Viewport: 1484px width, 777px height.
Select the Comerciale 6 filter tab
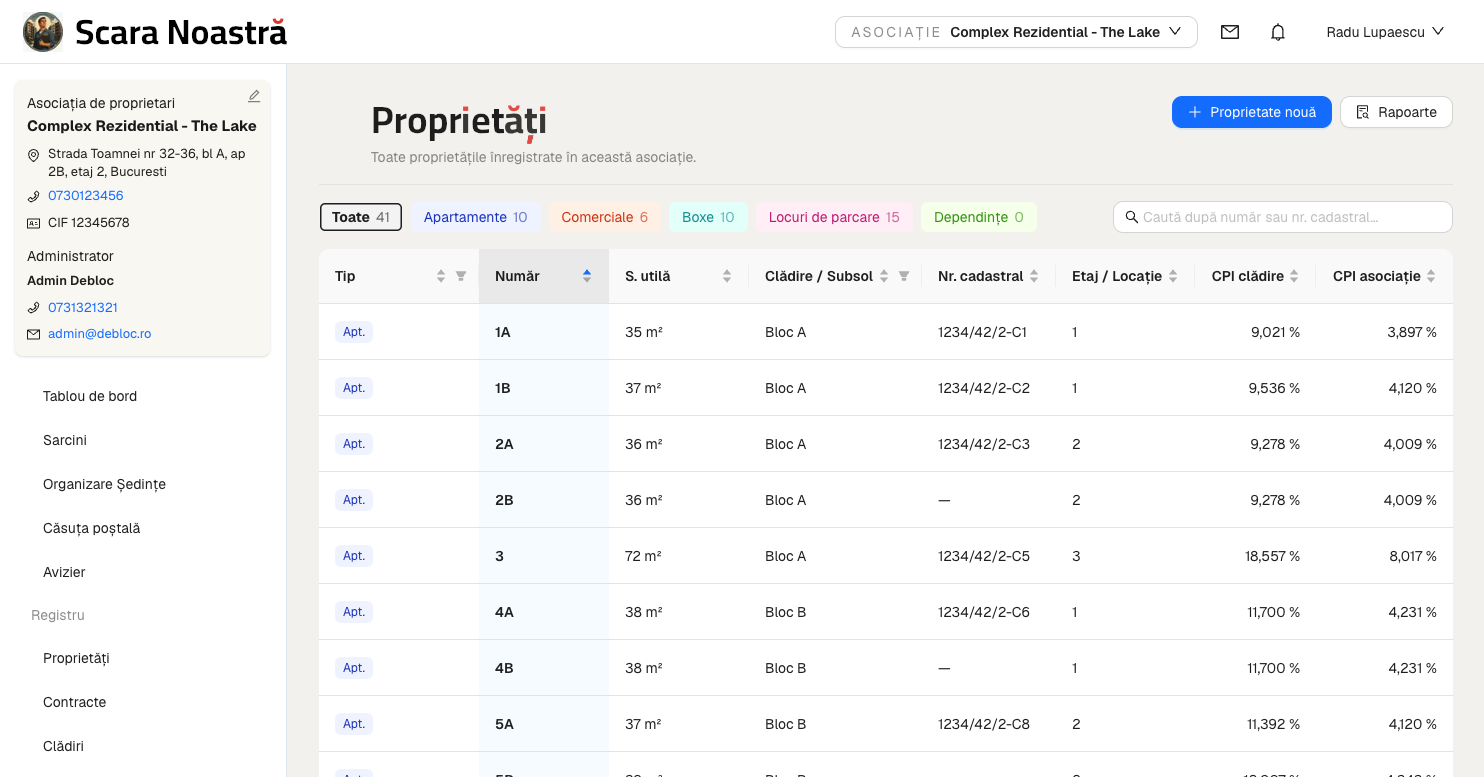tap(604, 217)
